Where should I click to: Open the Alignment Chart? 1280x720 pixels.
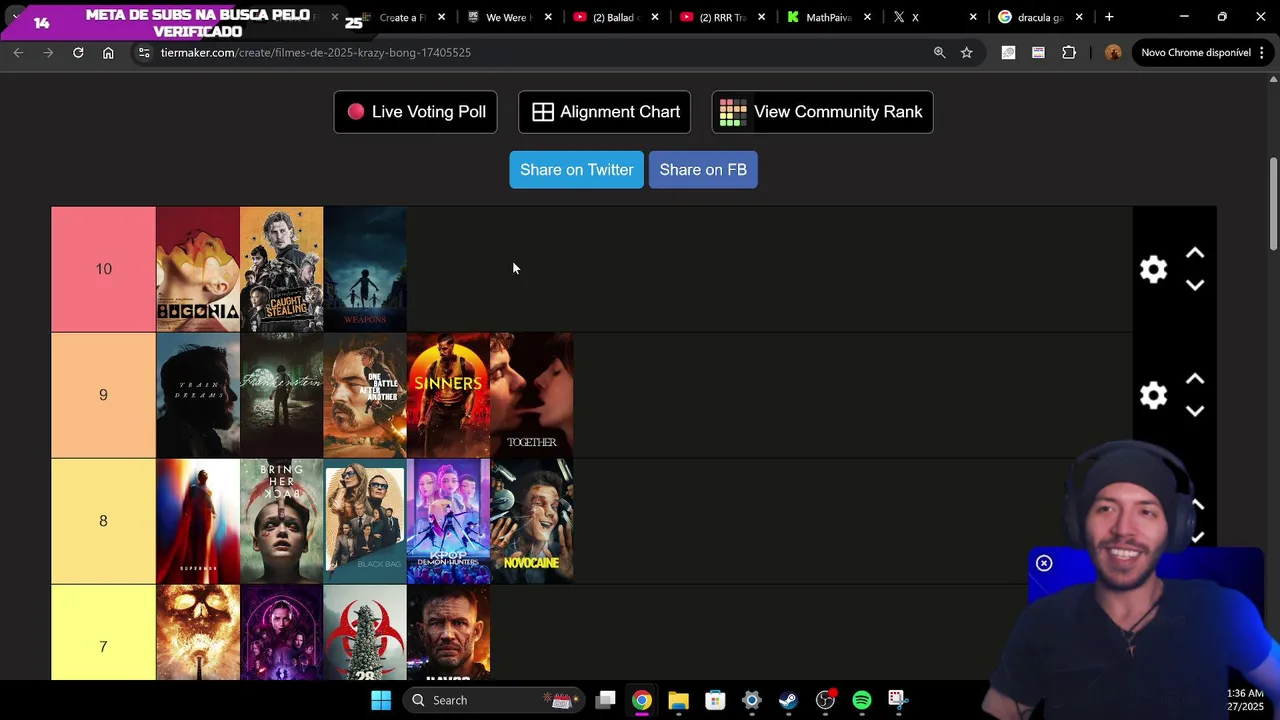click(604, 112)
